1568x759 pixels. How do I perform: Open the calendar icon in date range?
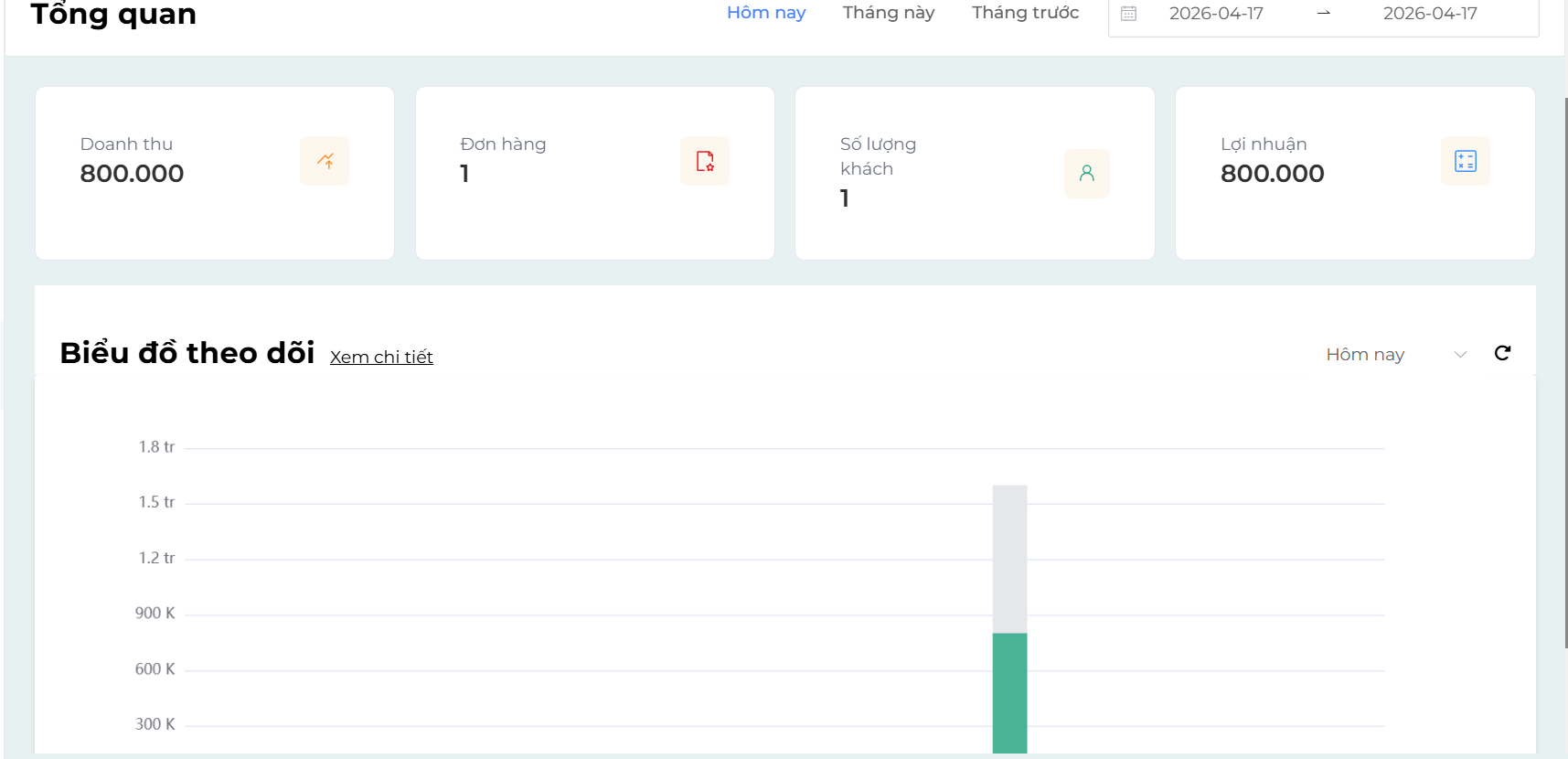coord(1129,14)
